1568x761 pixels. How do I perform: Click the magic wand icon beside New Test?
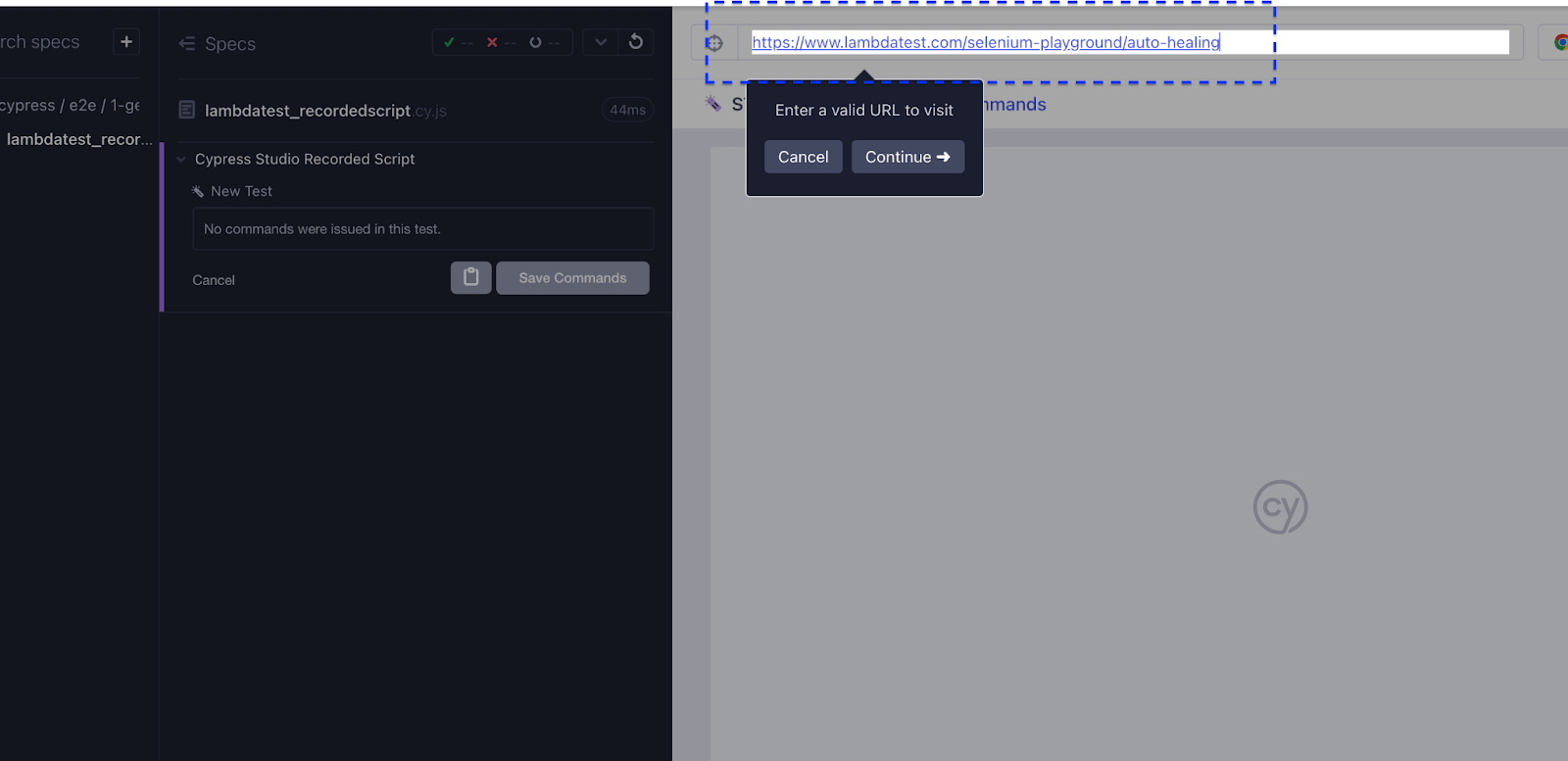tap(198, 191)
